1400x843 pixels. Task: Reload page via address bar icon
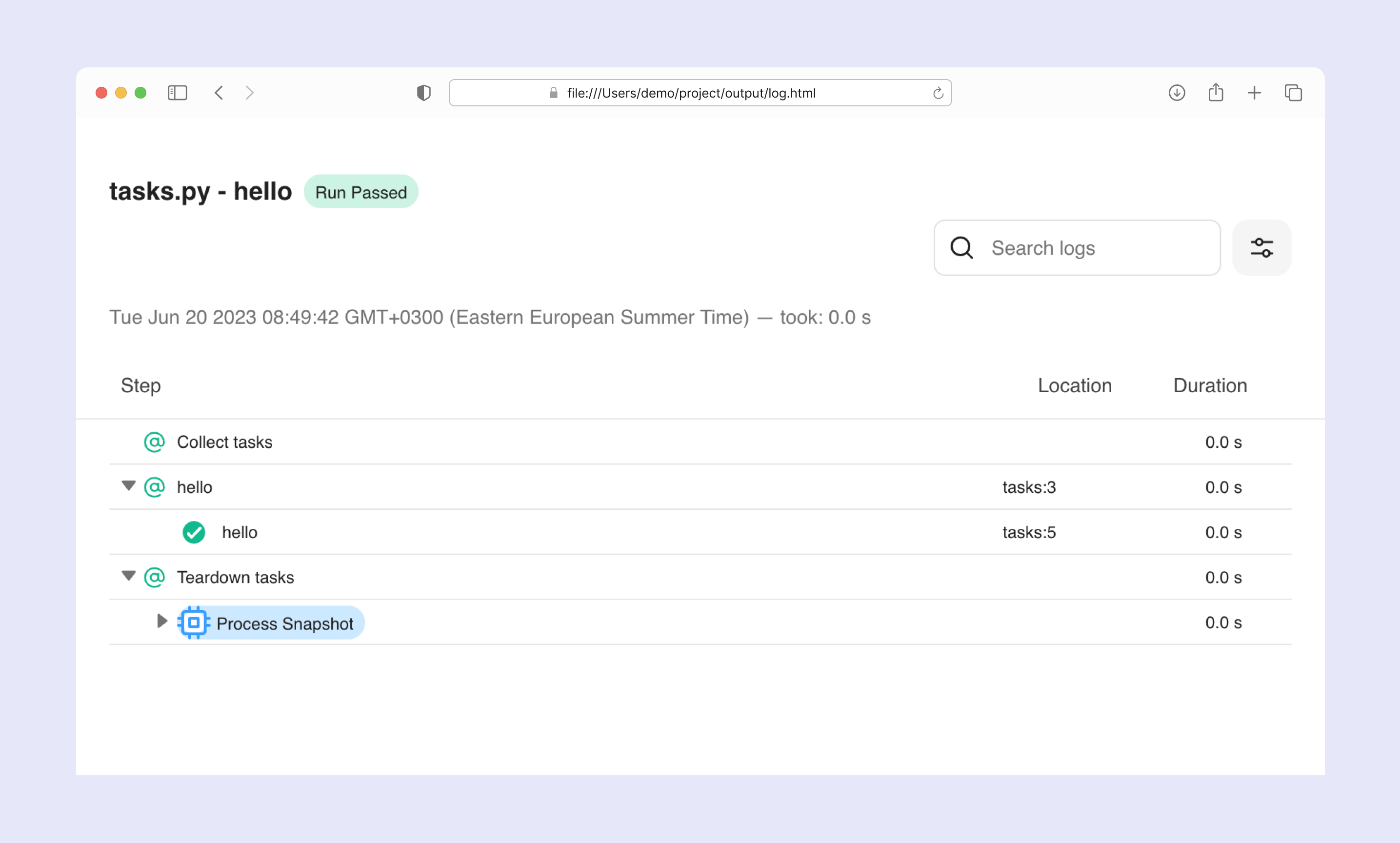point(938,93)
